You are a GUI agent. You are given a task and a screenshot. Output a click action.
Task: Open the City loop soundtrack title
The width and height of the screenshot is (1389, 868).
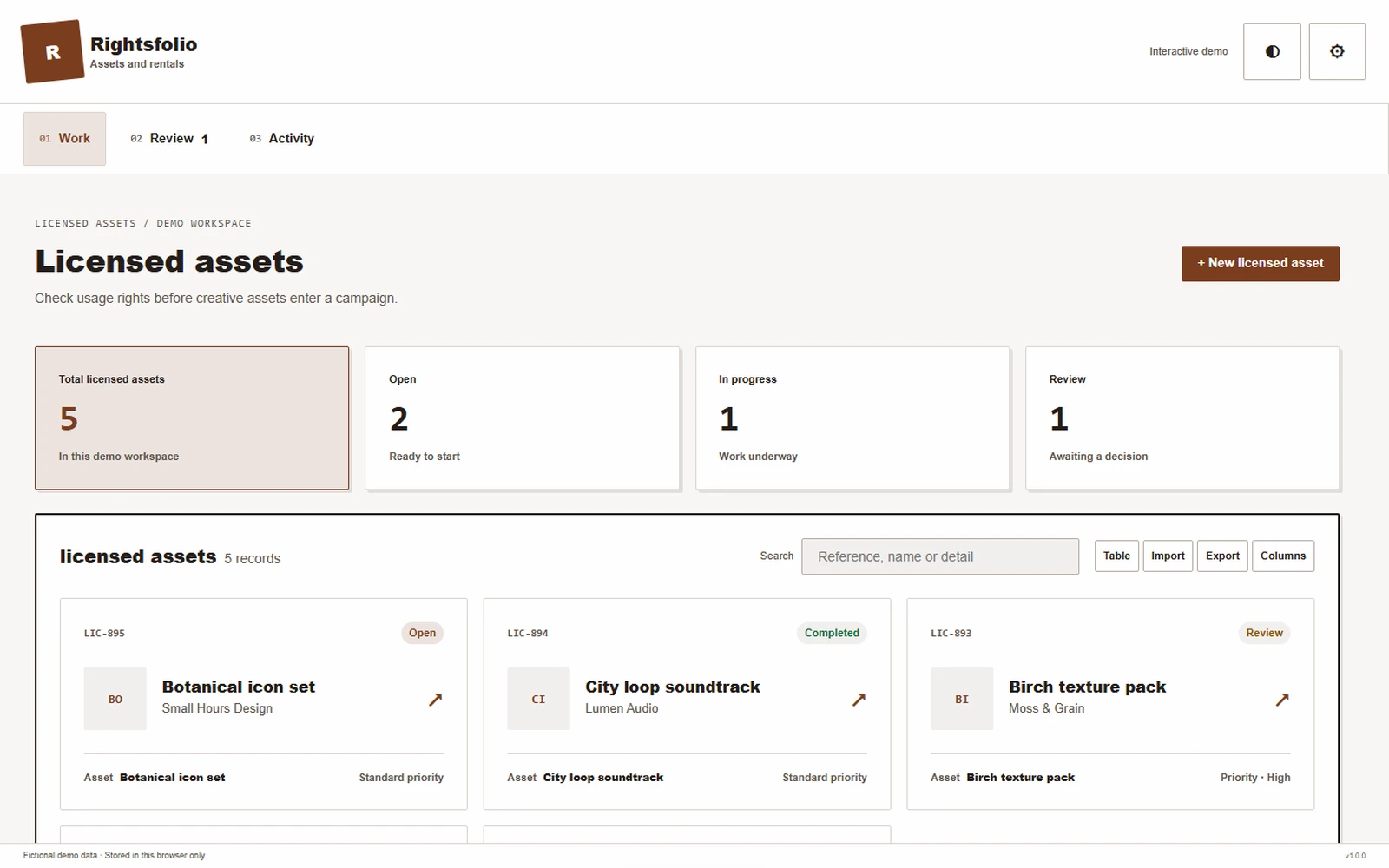point(672,687)
